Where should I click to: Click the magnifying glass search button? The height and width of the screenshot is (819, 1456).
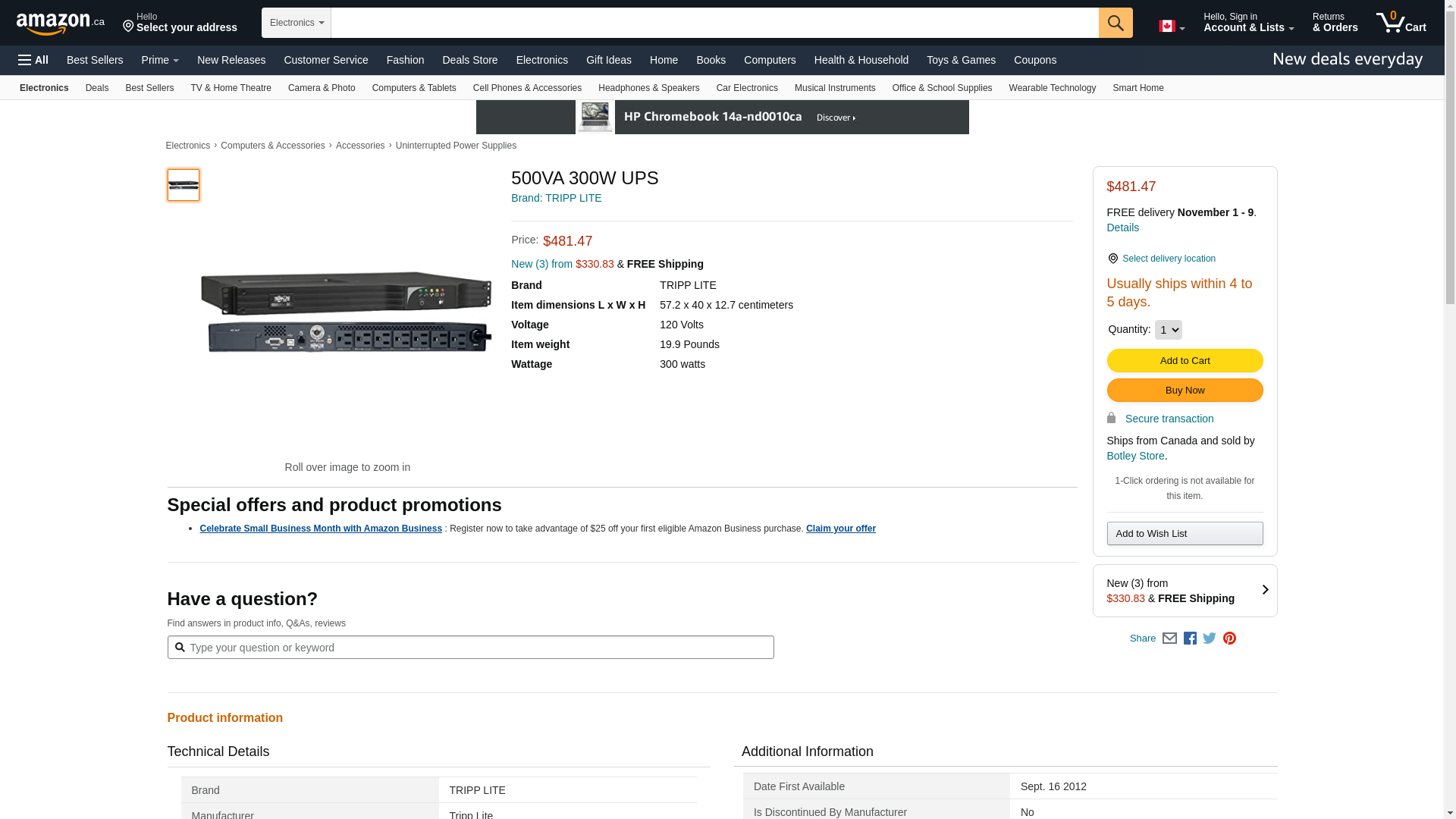click(x=1116, y=23)
